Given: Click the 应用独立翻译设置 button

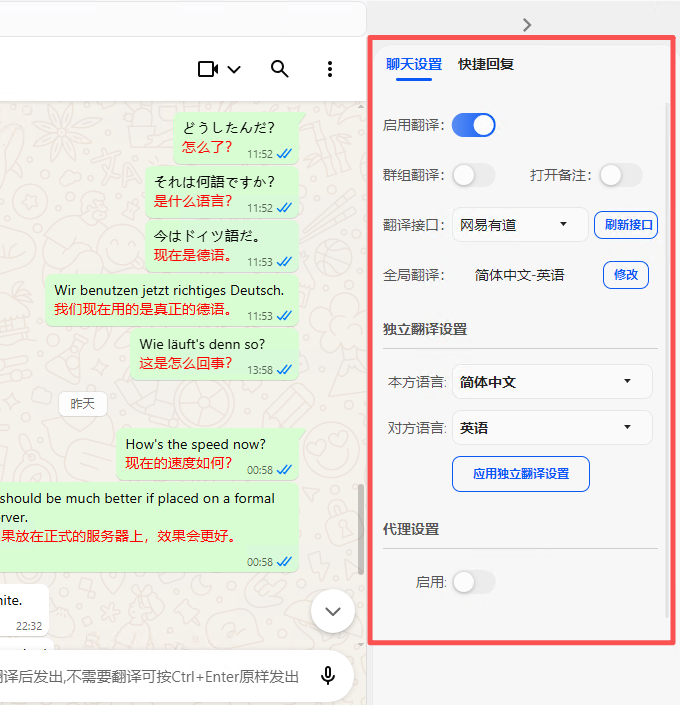Looking at the screenshot, I should [521, 474].
